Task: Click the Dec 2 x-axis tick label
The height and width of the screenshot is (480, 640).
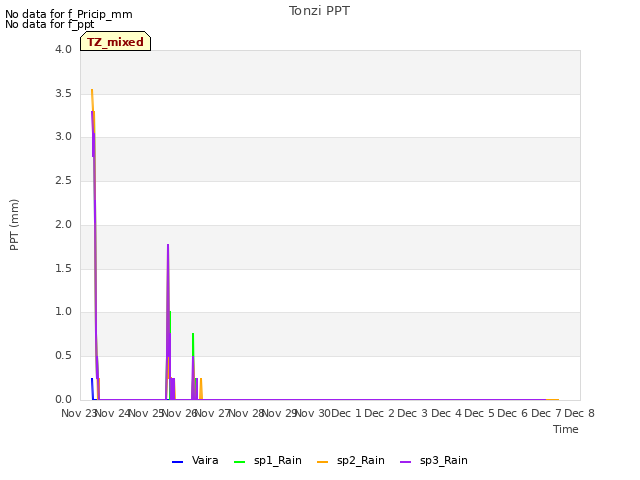Action: pos(380,413)
